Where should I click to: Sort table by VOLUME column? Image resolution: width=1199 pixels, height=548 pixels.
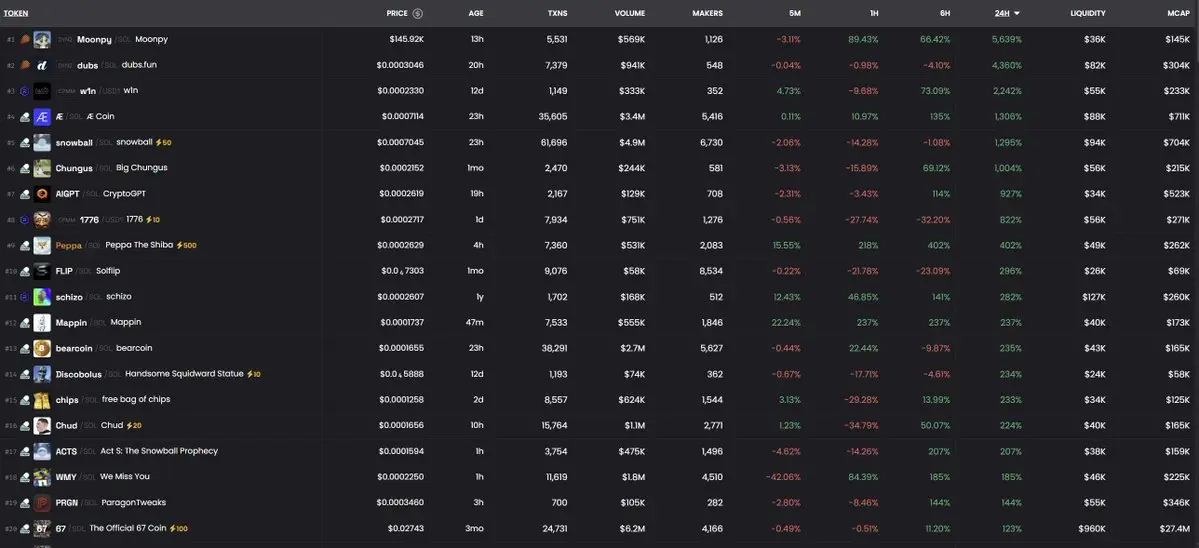click(x=630, y=13)
